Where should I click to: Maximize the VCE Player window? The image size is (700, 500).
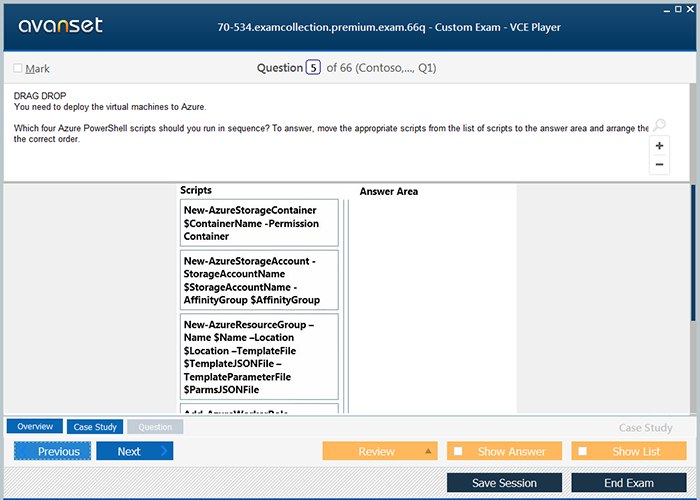tap(678, 9)
